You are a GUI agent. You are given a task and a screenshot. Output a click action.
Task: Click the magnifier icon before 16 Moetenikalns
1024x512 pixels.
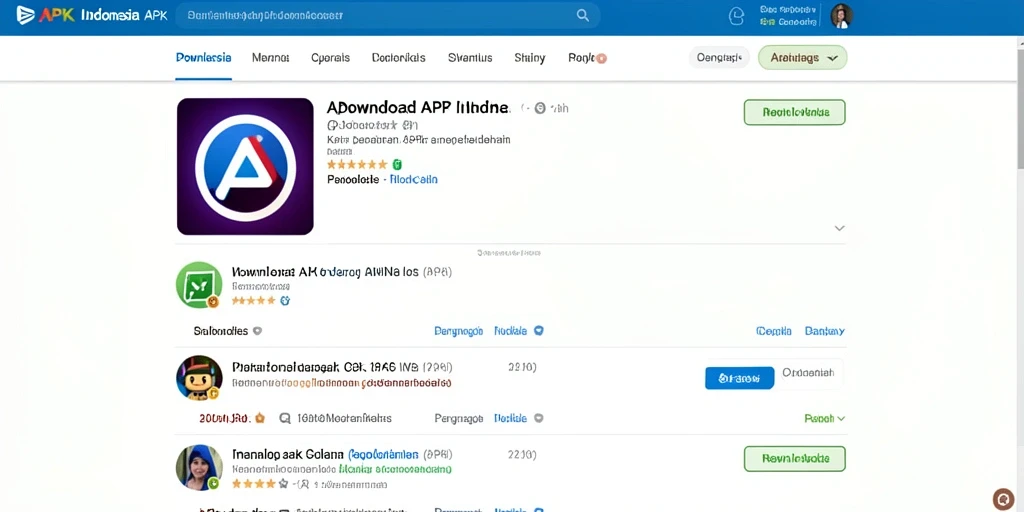pyautogui.click(x=285, y=419)
